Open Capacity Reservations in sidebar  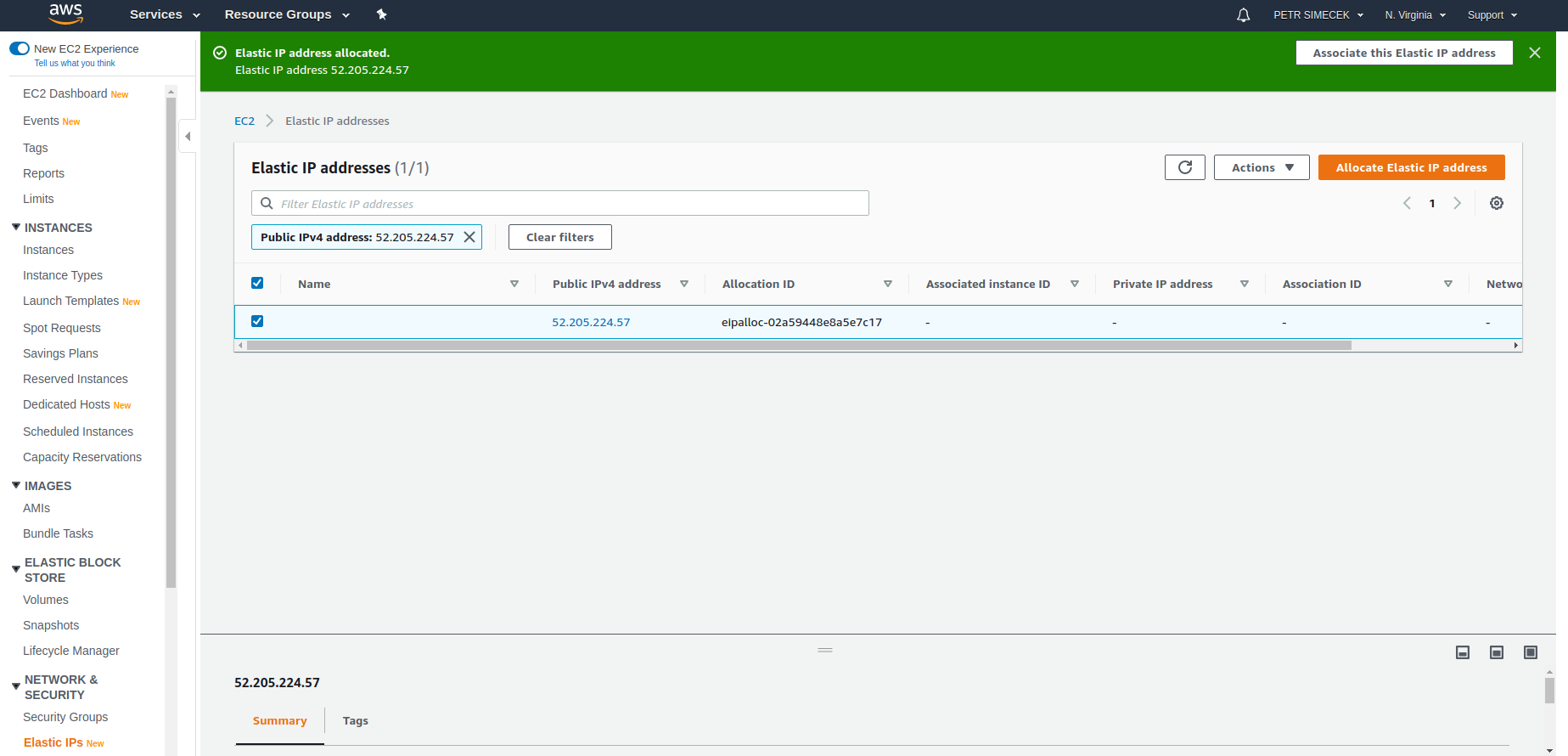click(82, 457)
